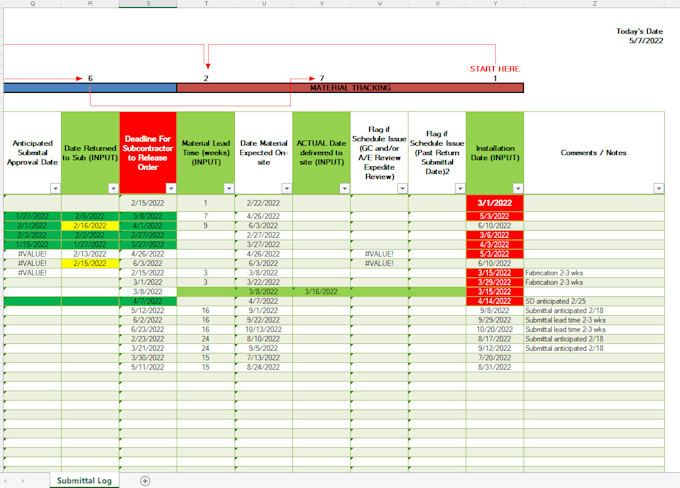
Task: Click previous sheet navigation arrow
Action: pos(6,481)
